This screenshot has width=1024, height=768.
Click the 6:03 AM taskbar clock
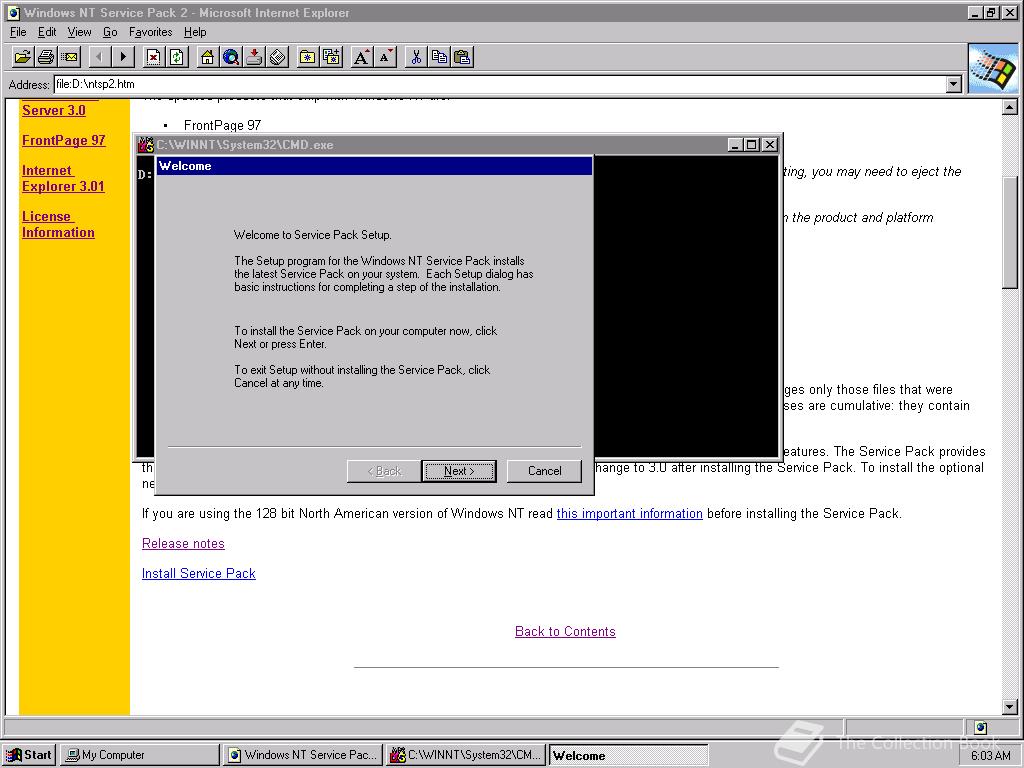coord(990,756)
